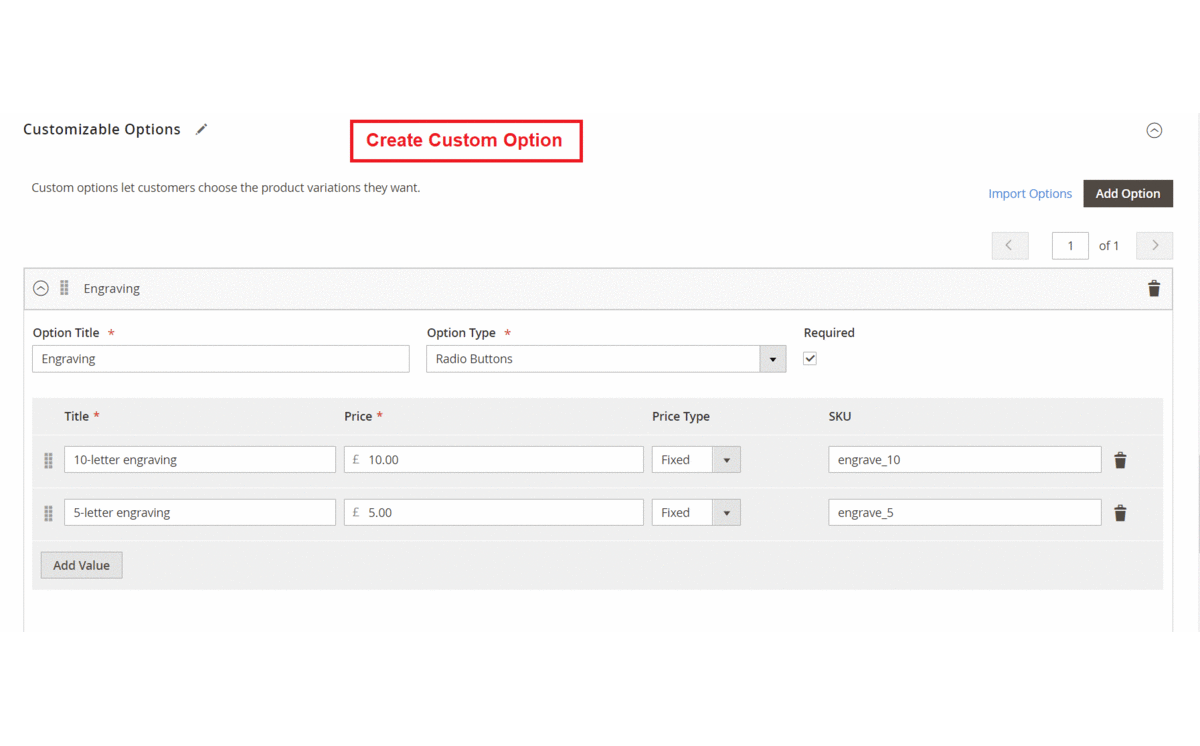Click drag handle of 10-letter engraving row
The width and height of the screenshot is (1200, 746).
tap(48, 460)
